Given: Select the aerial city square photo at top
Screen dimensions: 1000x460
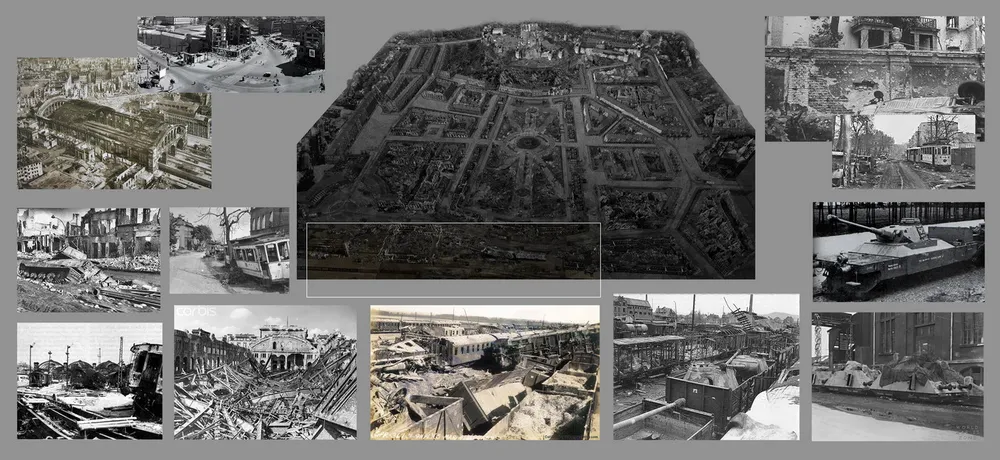Looking at the screenshot, I should click(x=231, y=54).
